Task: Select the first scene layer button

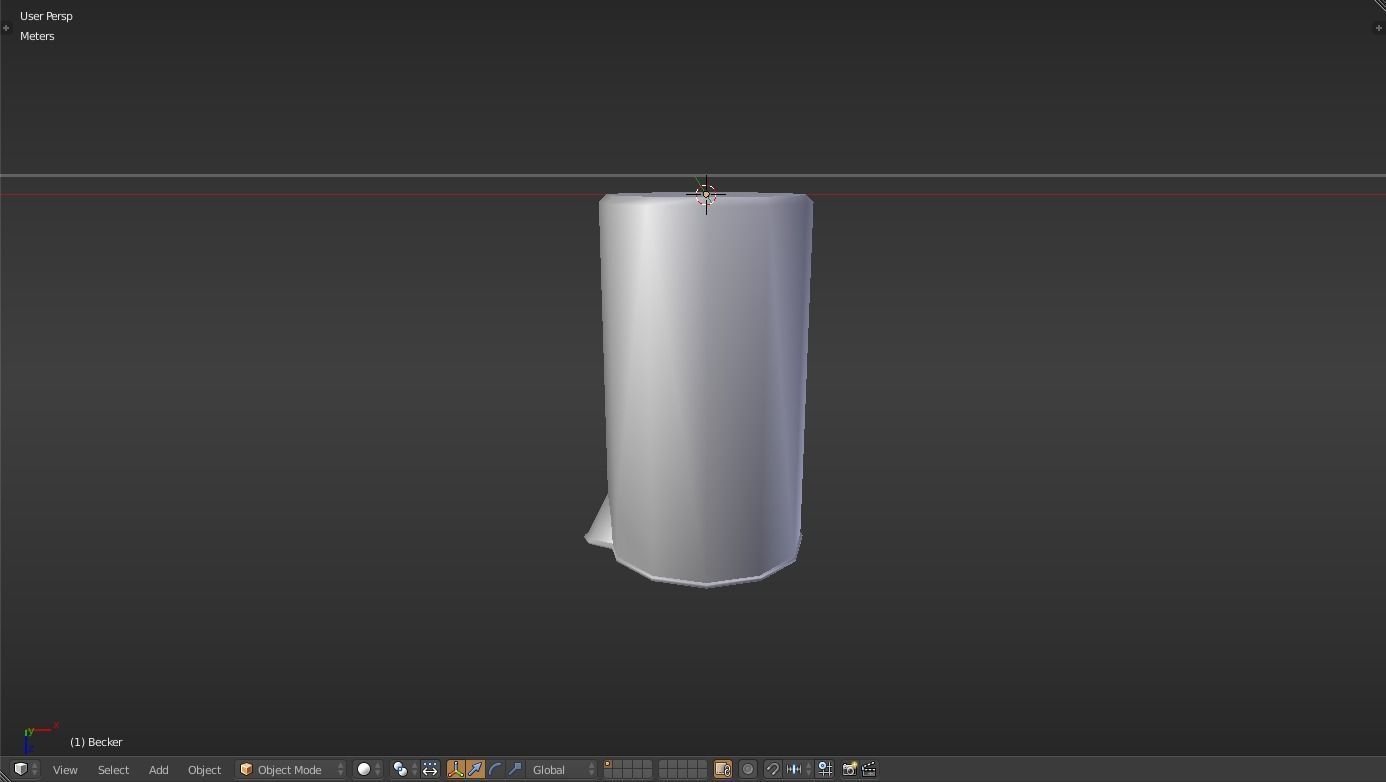Action: click(608, 765)
